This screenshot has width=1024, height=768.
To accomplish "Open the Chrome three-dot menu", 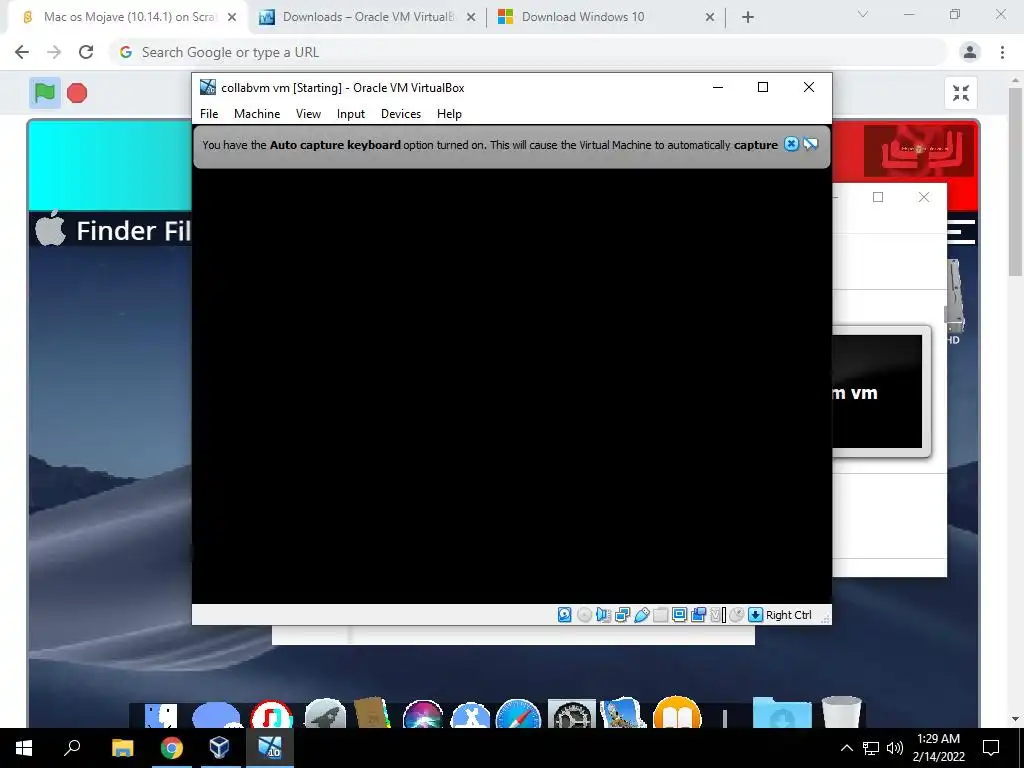I will [1002, 52].
